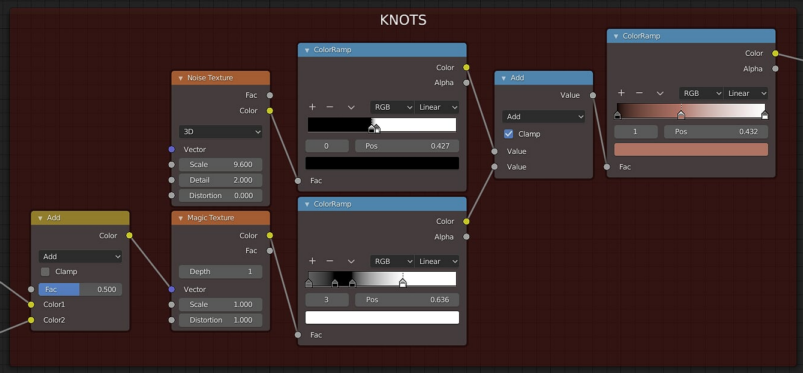Open the yellow Add node blend mode dropdown
803x373 pixels.
(x=80, y=256)
